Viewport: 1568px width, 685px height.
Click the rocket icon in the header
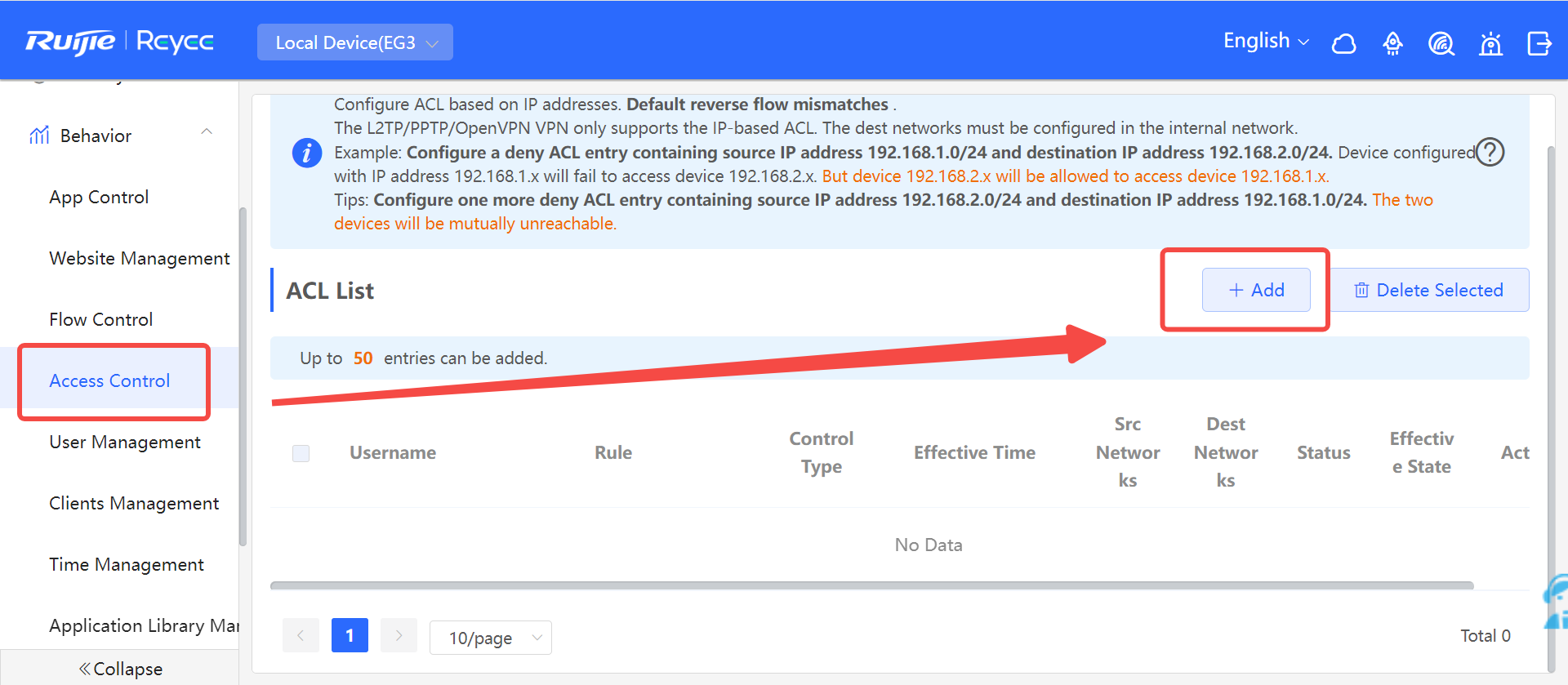pos(1392,43)
